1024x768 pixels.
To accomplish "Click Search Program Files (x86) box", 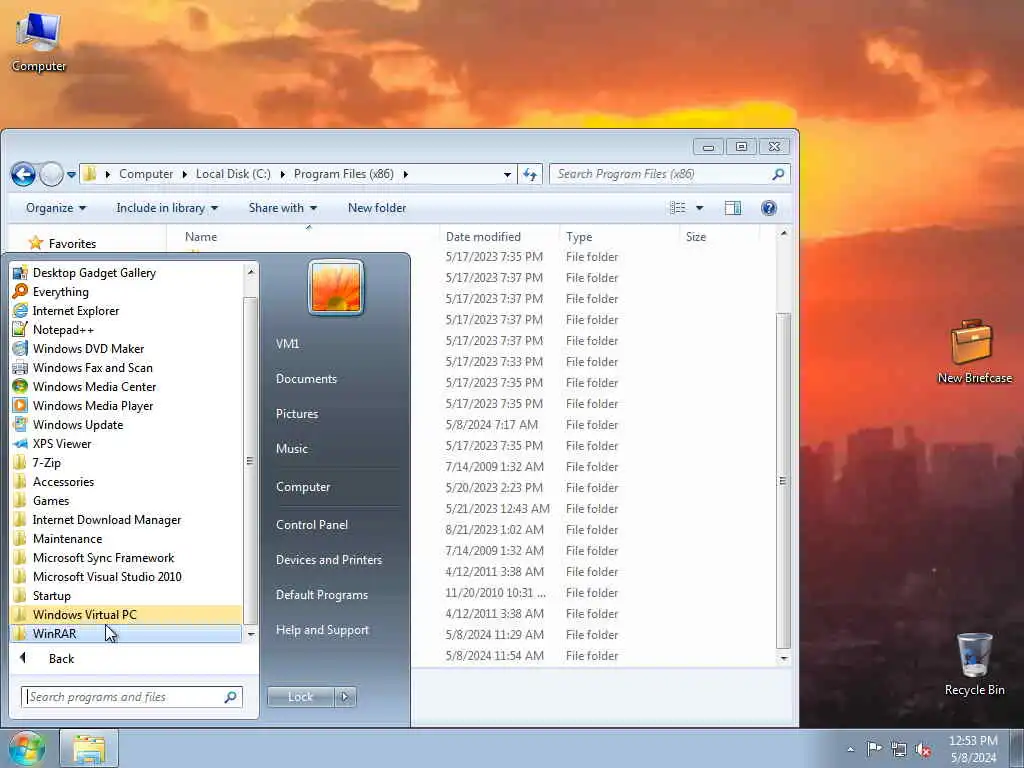I will [x=670, y=174].
